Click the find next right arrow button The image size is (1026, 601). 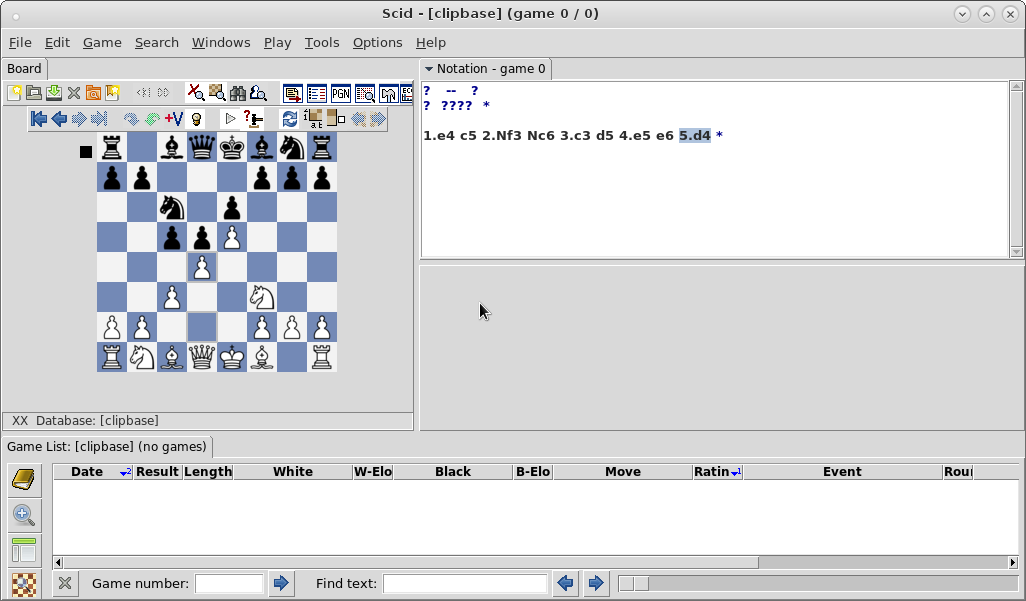pyautogui.click(x=595, y=583)
